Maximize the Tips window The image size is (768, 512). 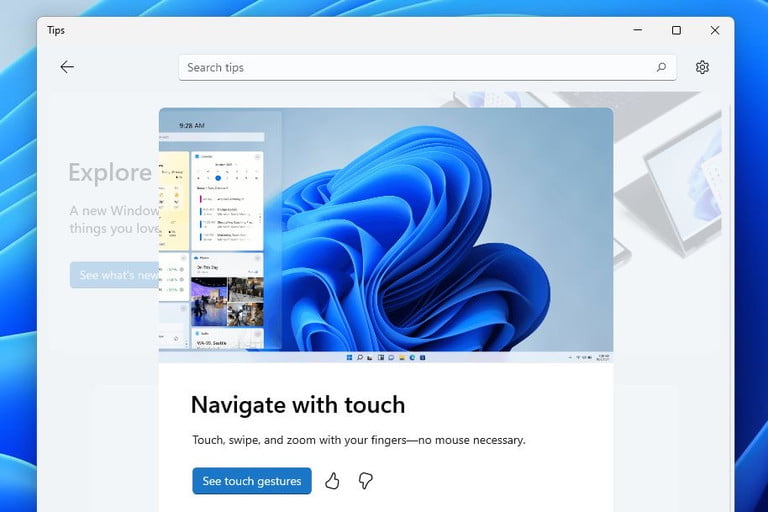(x=676, y=30)
